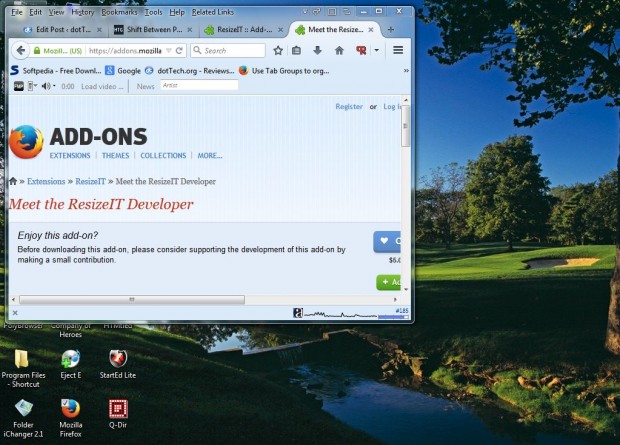Open the hamburger menu icon

pyautogui.click(x=398, y=50)
